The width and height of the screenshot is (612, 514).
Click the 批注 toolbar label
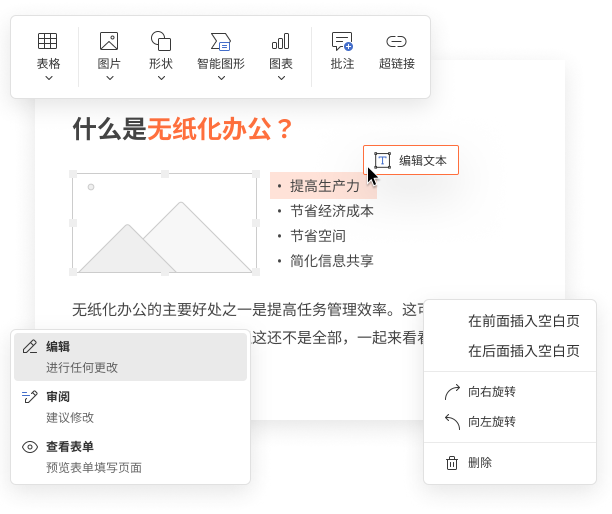point(342,63)
